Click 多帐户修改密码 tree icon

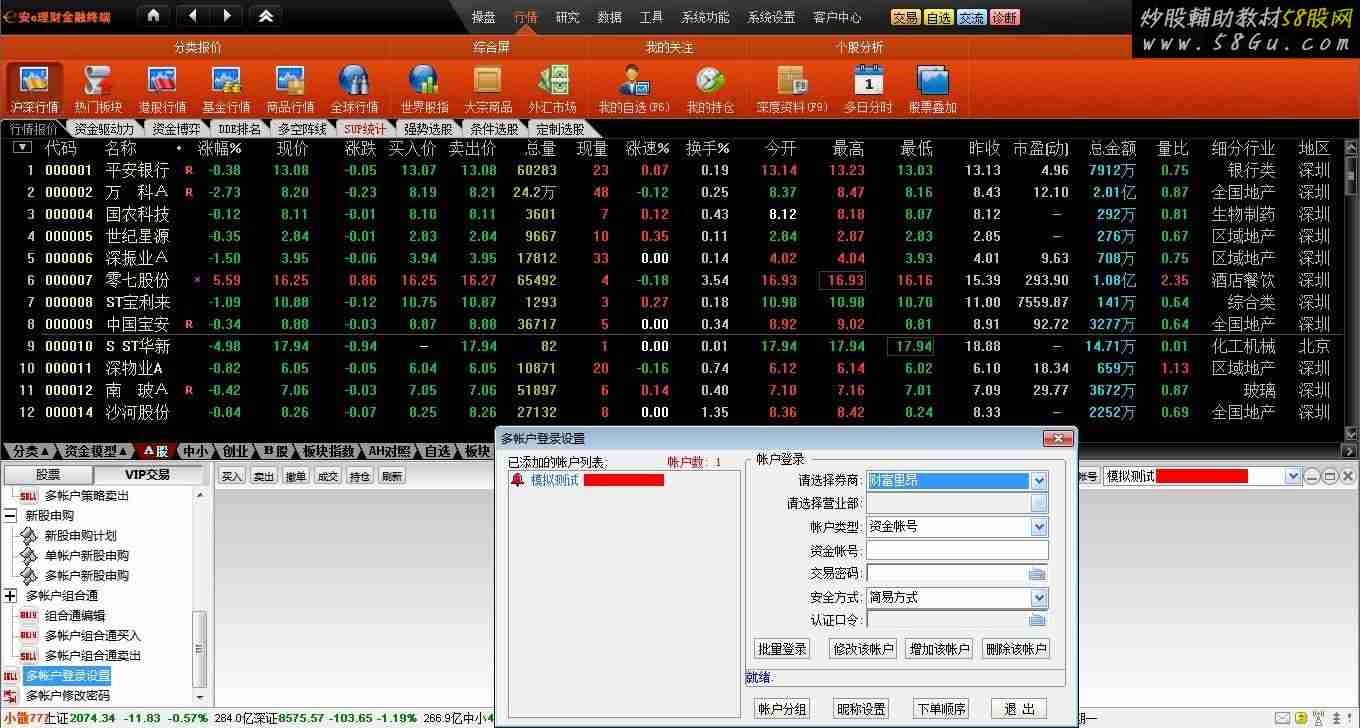tap(10, 695)
